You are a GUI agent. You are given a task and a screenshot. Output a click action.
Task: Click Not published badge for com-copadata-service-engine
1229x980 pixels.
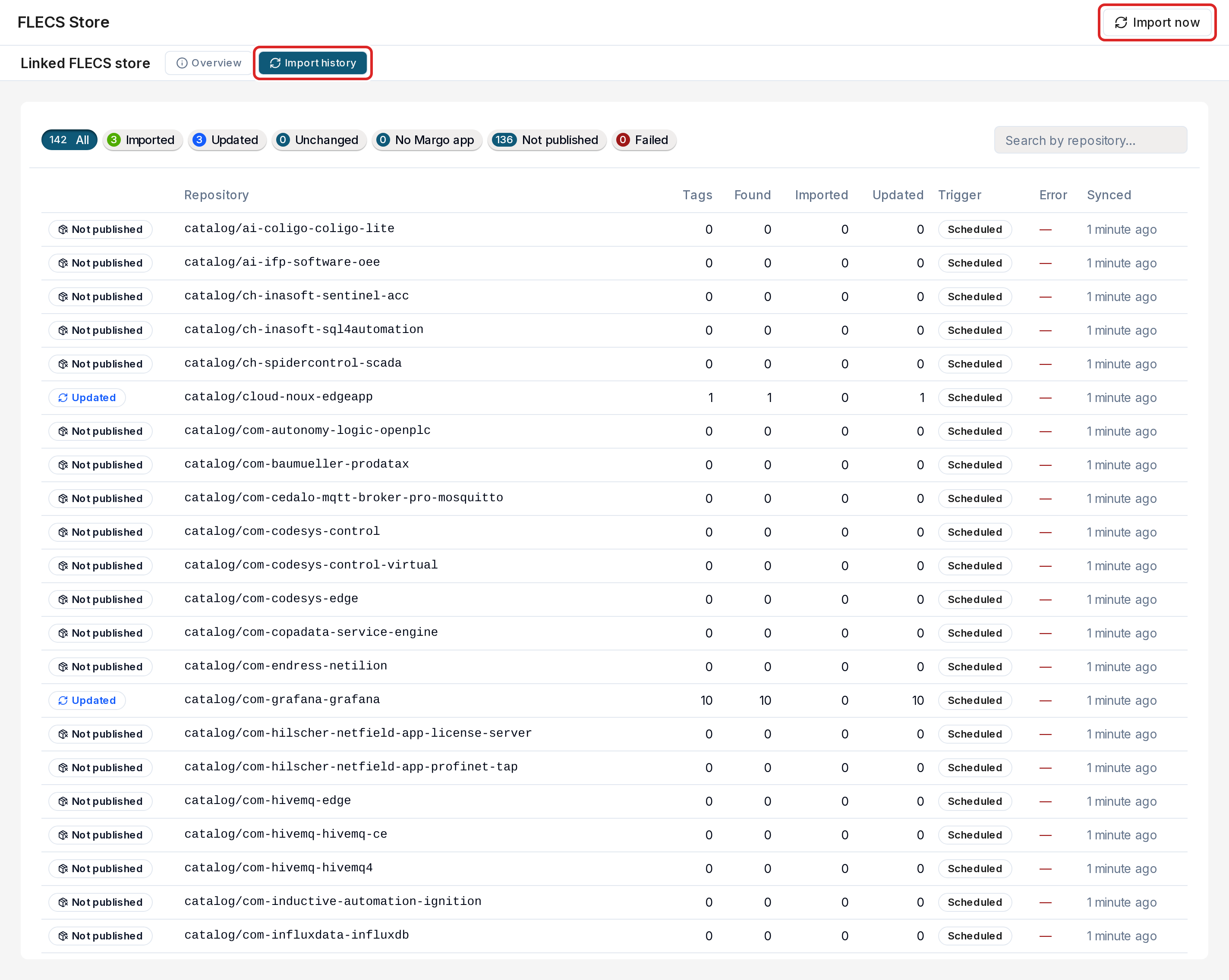(100, 633)
